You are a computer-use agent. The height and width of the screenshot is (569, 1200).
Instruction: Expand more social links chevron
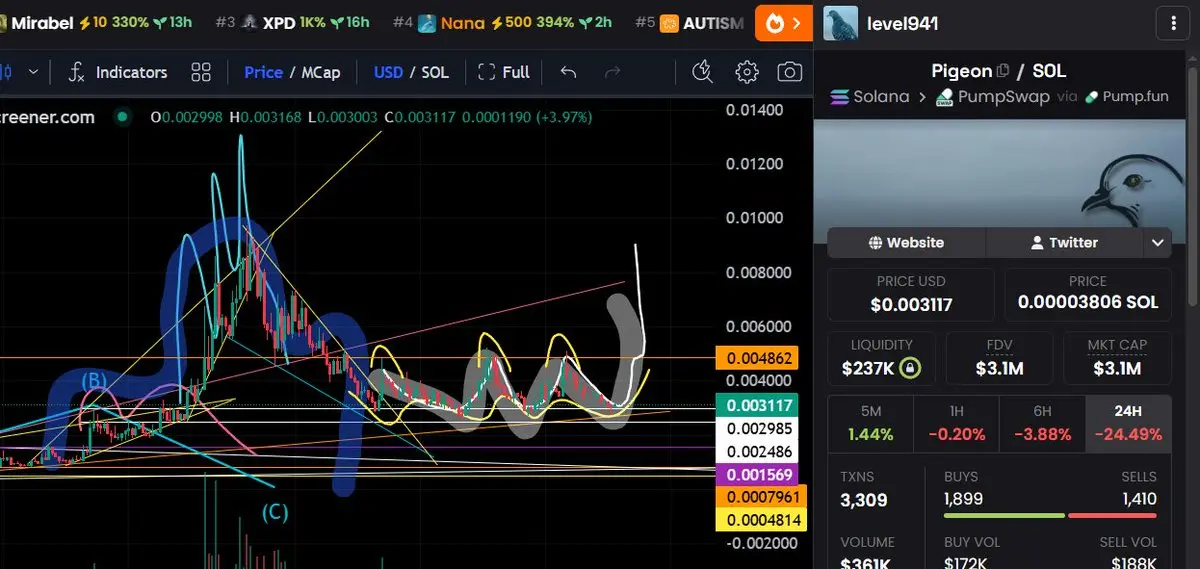(x=1157, y=242)
